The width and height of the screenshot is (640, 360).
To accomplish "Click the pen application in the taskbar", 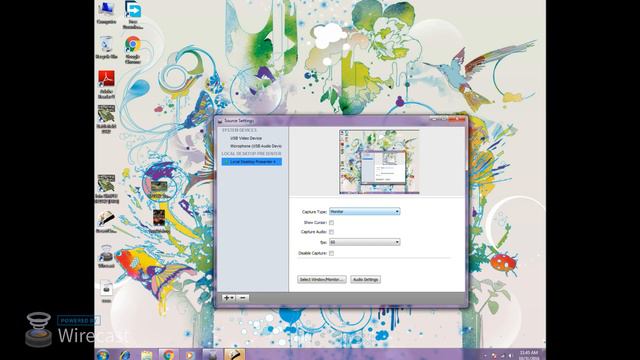I will [235, 355].
